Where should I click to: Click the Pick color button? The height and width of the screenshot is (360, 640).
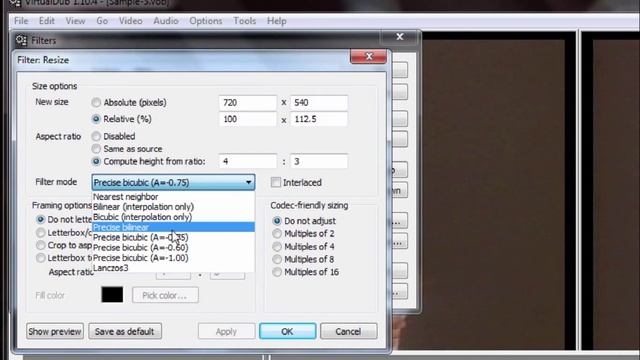(x=165, y=295)
